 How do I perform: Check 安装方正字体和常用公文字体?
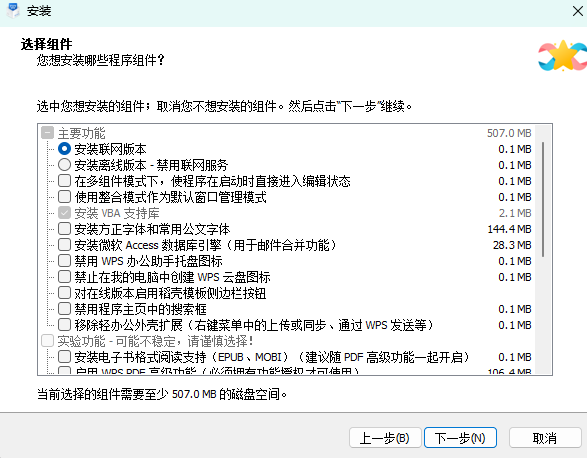coord(64,229)
